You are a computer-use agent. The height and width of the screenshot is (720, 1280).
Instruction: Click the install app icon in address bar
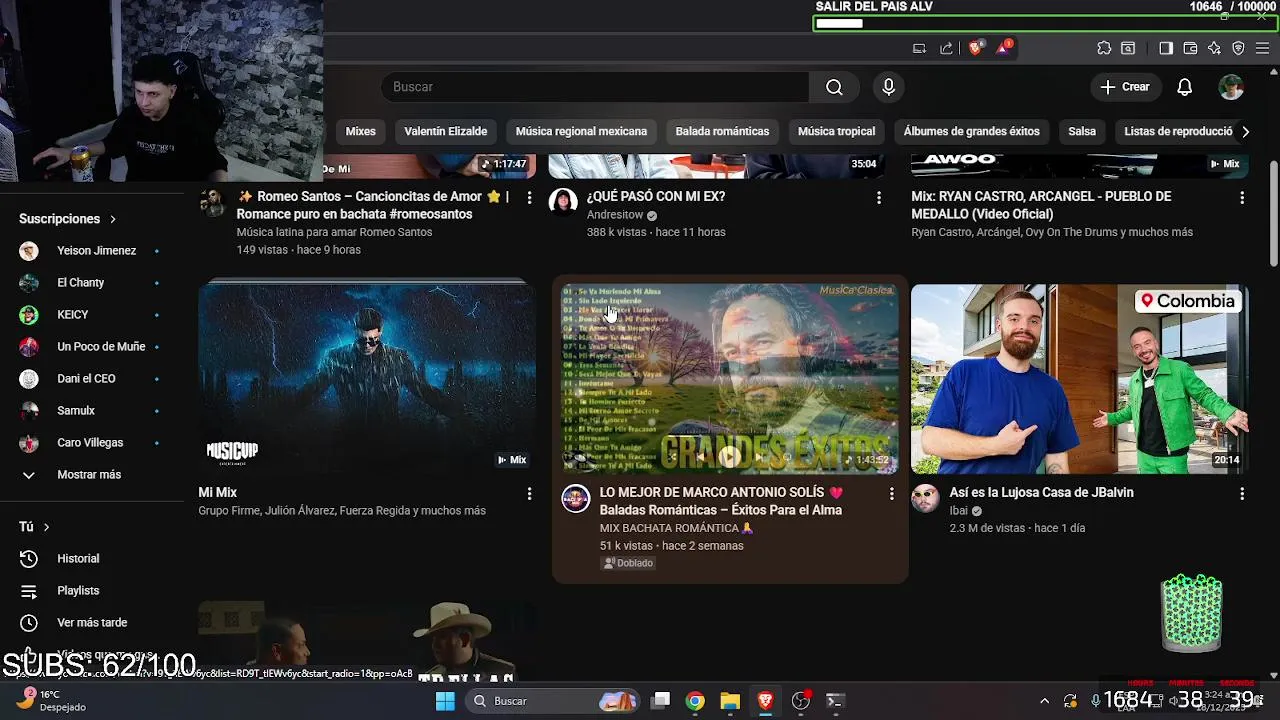click(919, 48)
